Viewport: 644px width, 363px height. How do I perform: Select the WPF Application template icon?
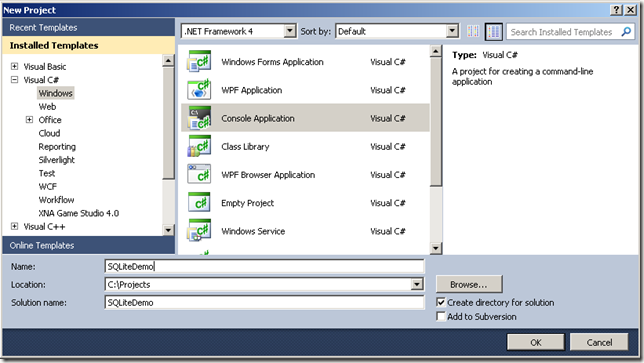pyautogui.click(x=199, y=90)
